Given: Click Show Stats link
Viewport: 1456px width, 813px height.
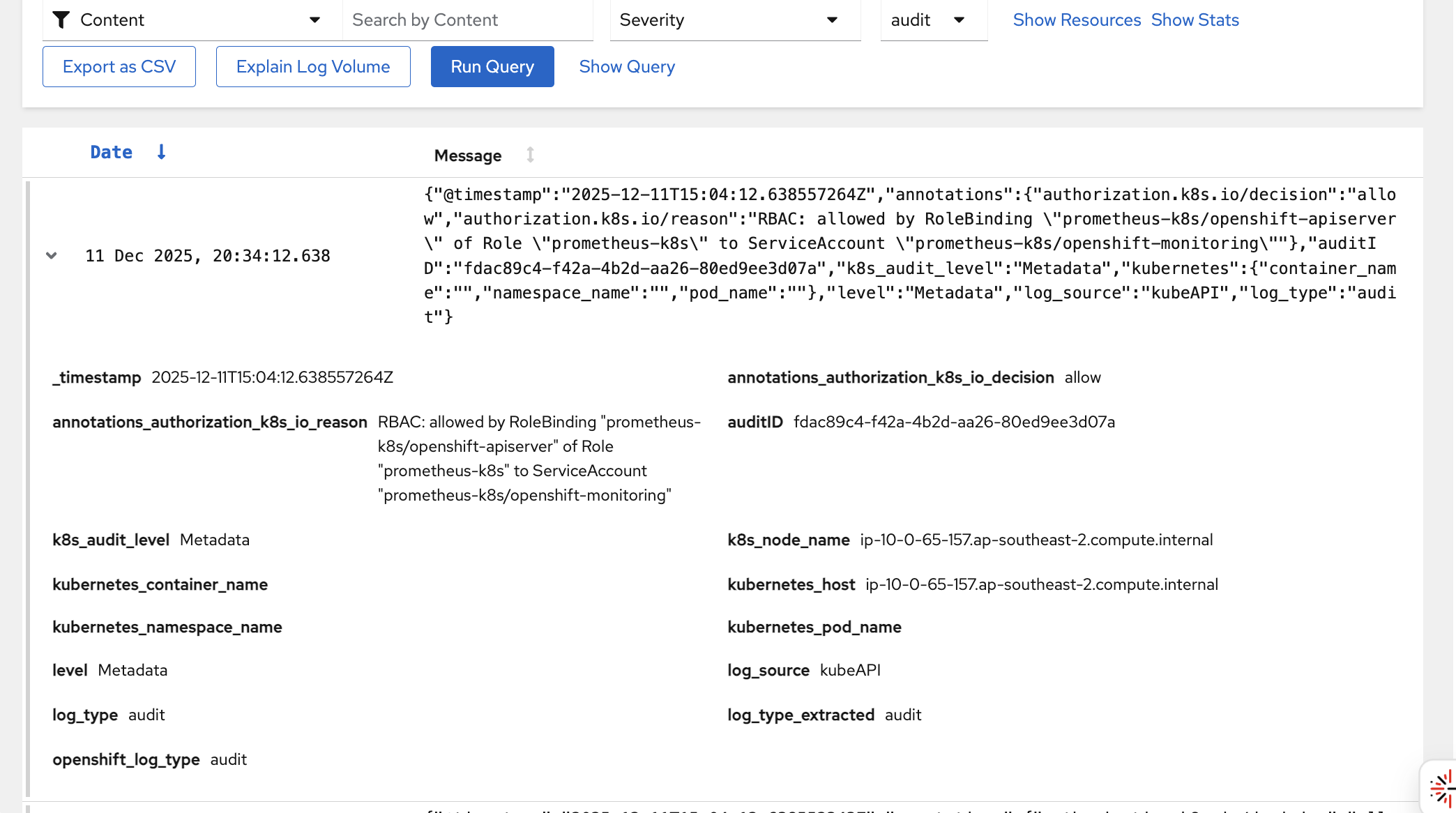Looking at the screenshot, I should pyautogui.click(x=1195, y=20).
